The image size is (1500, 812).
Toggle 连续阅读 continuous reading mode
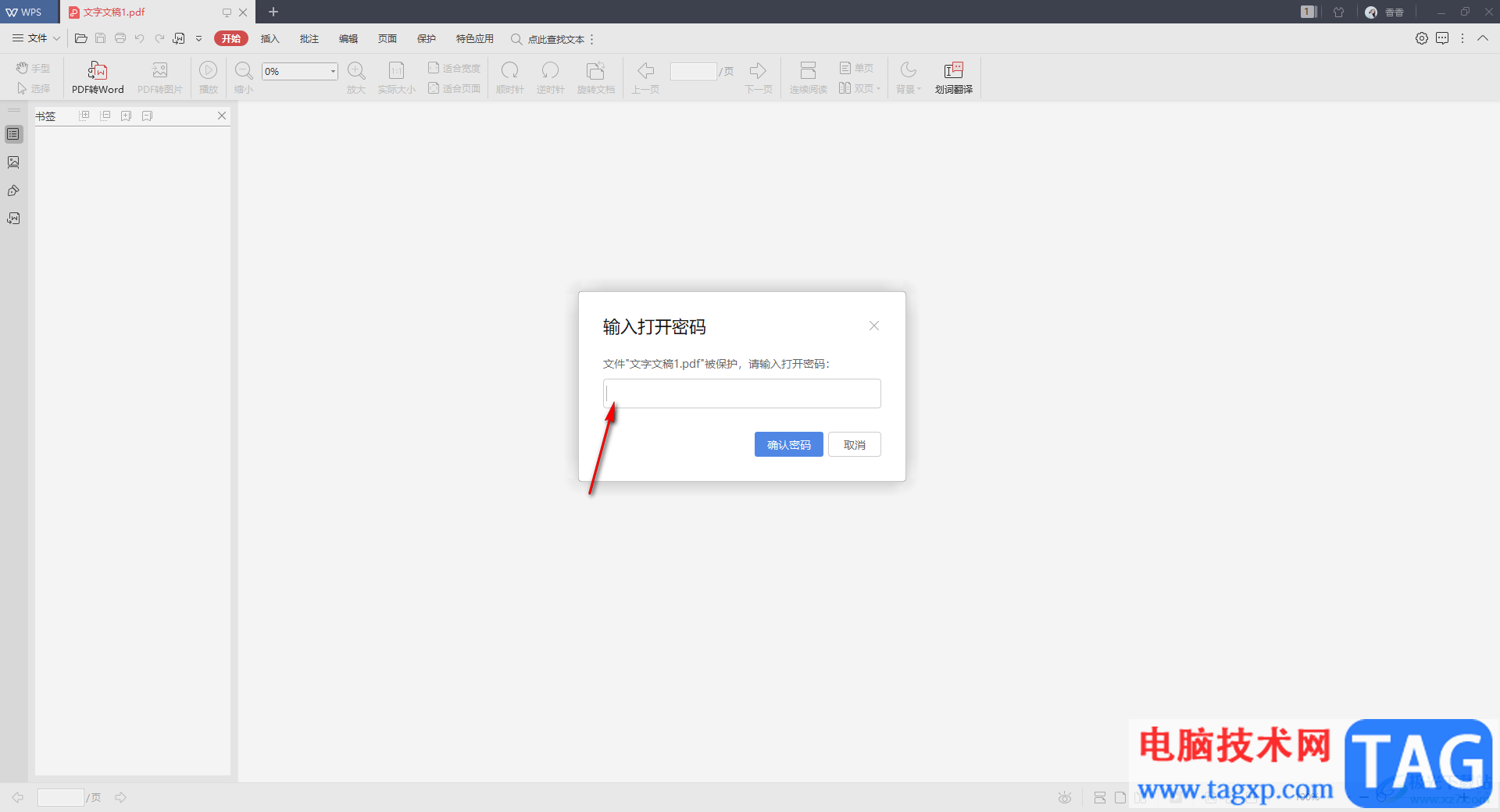click(x=808, y=78)
